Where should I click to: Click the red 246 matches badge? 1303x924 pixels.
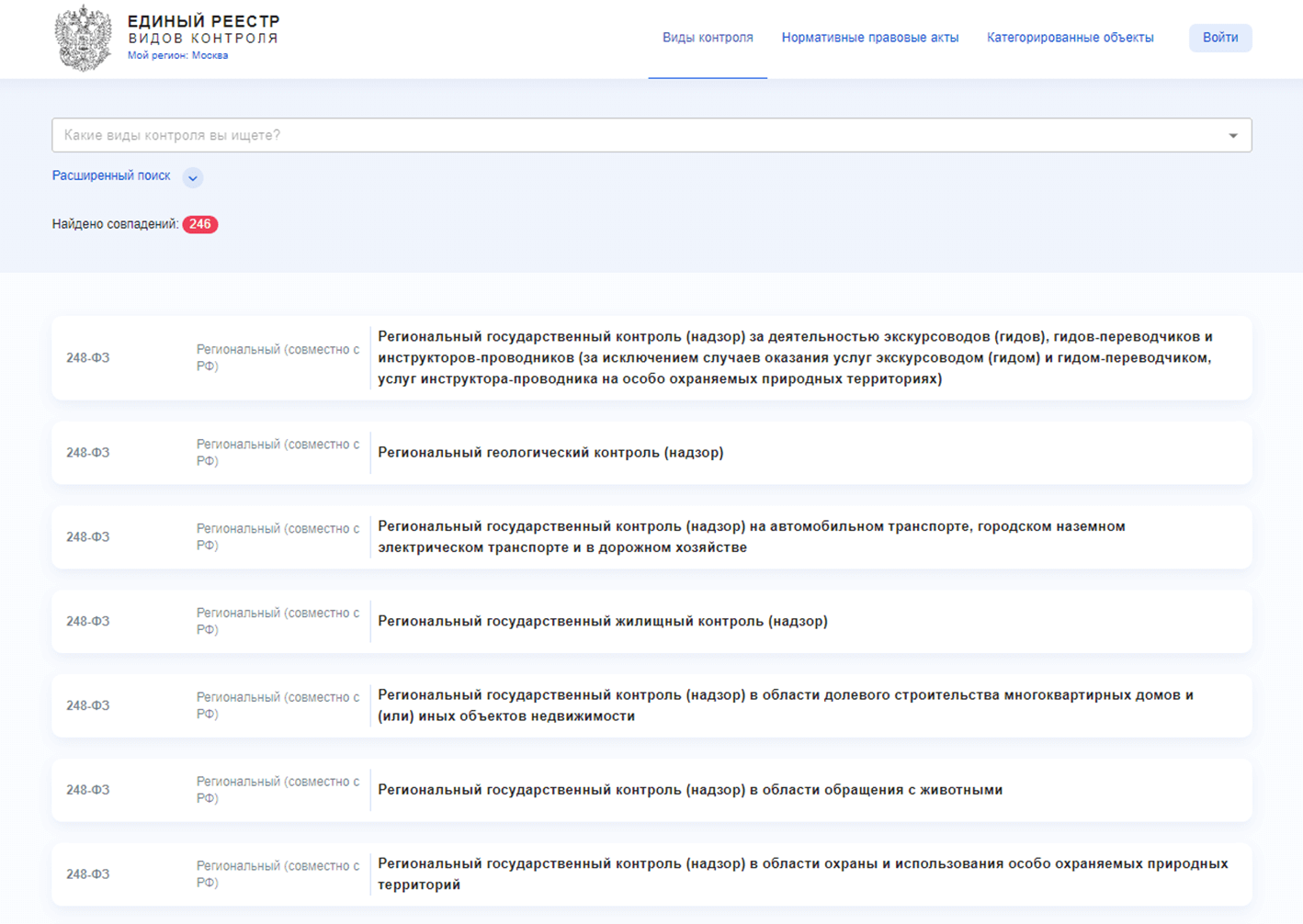pos(199,224)
